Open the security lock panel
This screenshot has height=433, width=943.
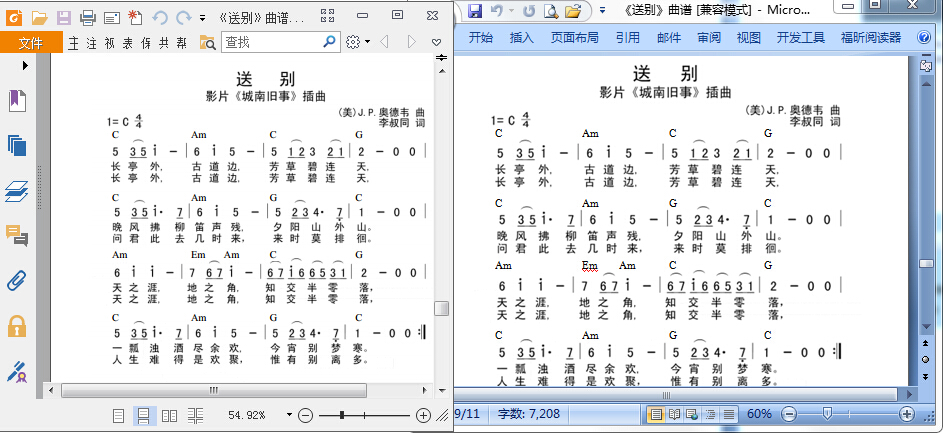(x=17, y=325)
